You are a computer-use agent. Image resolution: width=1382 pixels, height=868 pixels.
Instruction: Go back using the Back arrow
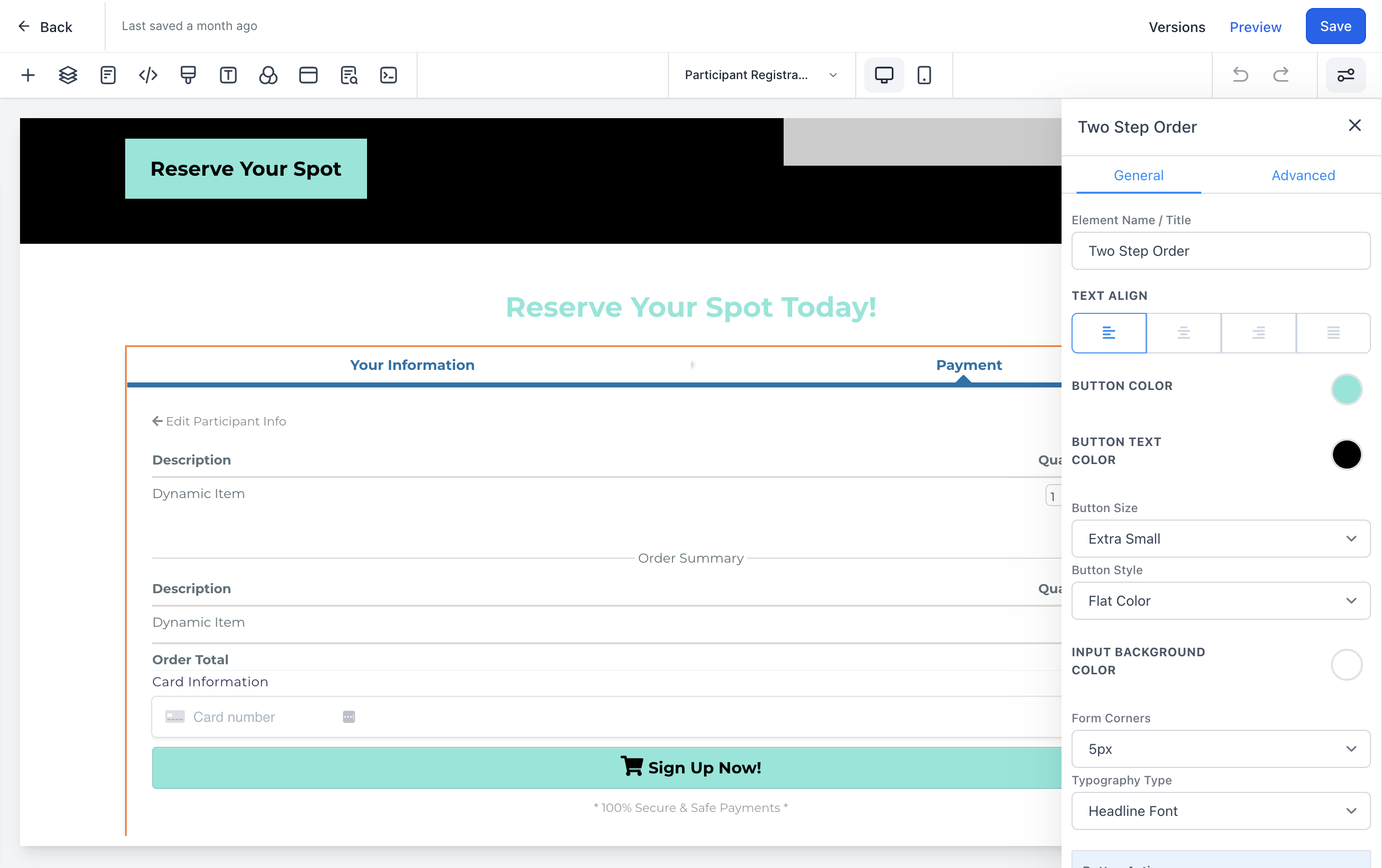pyautogui.click(x=46, y=27)
